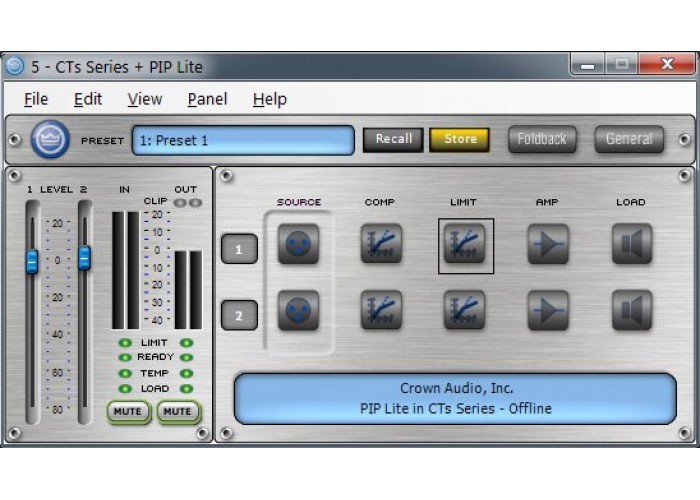The height and width of the screenshot is (500, 700).
Task: Open the View menu
Action: click(145, 99)
